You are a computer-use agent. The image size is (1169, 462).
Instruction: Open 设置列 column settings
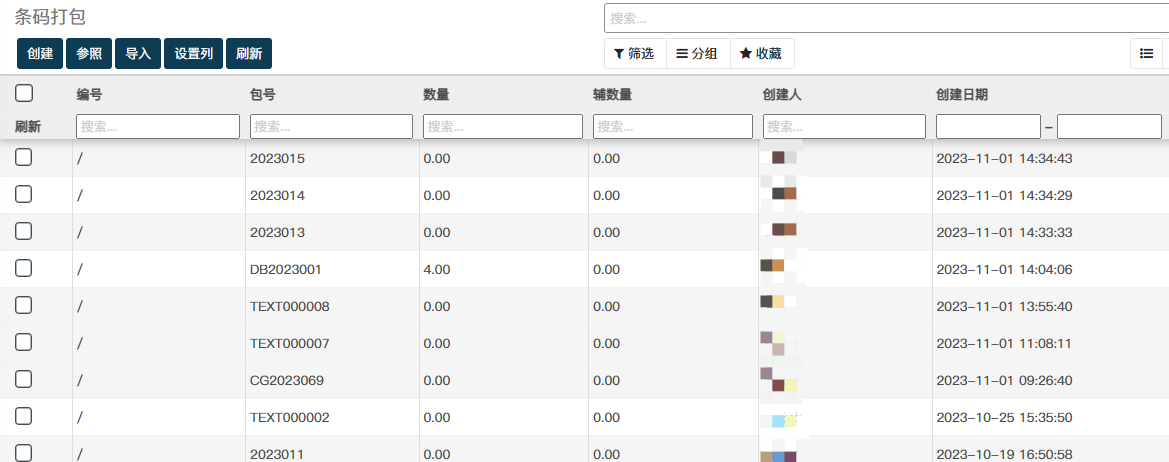(x=193, y=54)
